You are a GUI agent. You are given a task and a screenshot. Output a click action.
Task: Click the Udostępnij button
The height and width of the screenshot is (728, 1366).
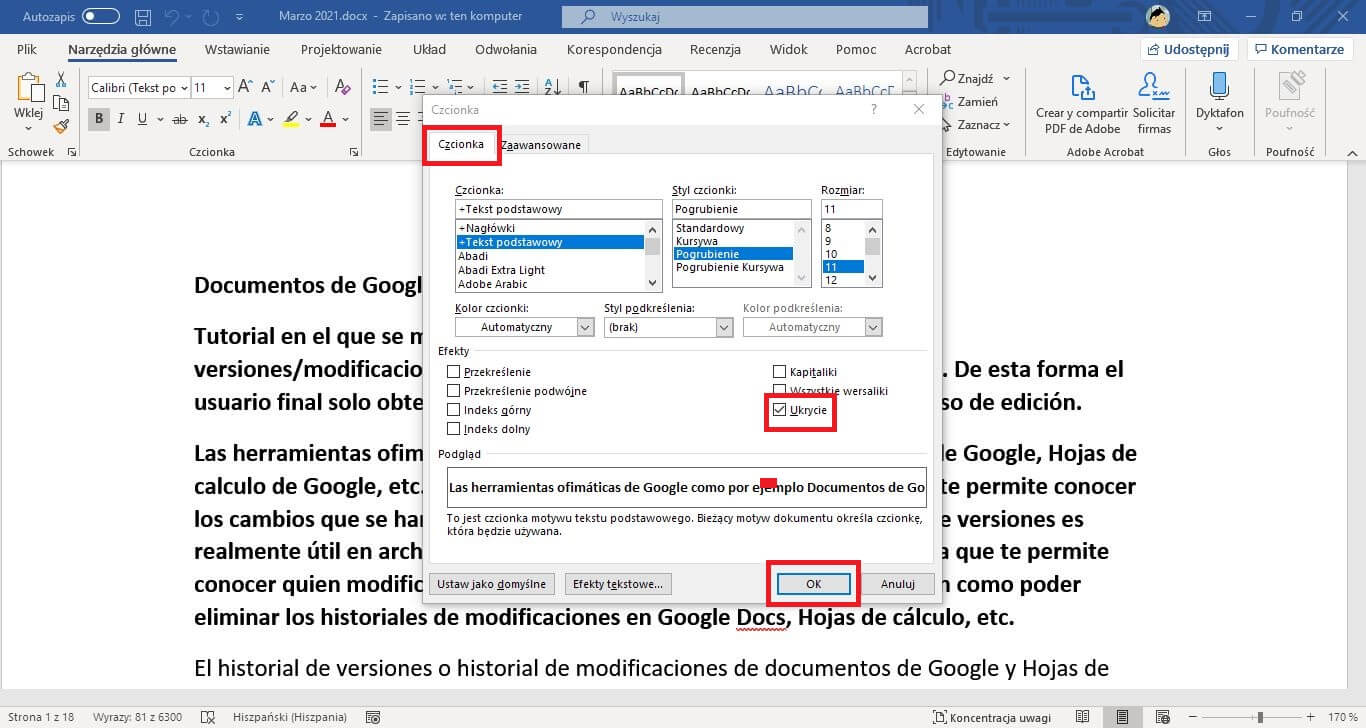(1190, 49)
